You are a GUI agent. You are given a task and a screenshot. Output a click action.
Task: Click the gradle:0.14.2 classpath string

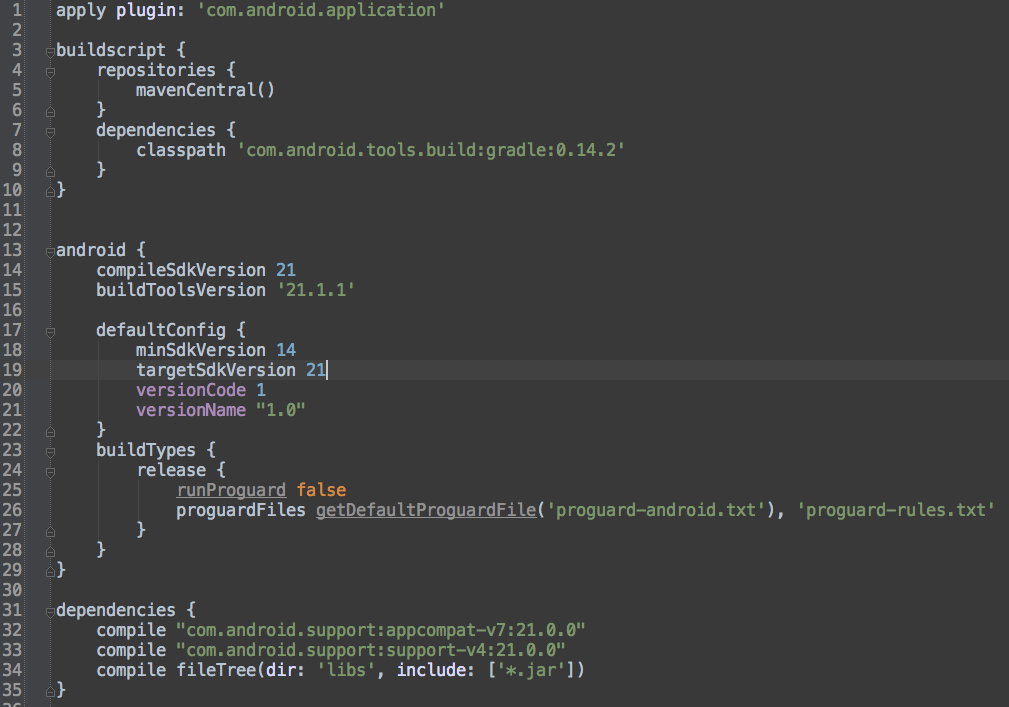431,150
